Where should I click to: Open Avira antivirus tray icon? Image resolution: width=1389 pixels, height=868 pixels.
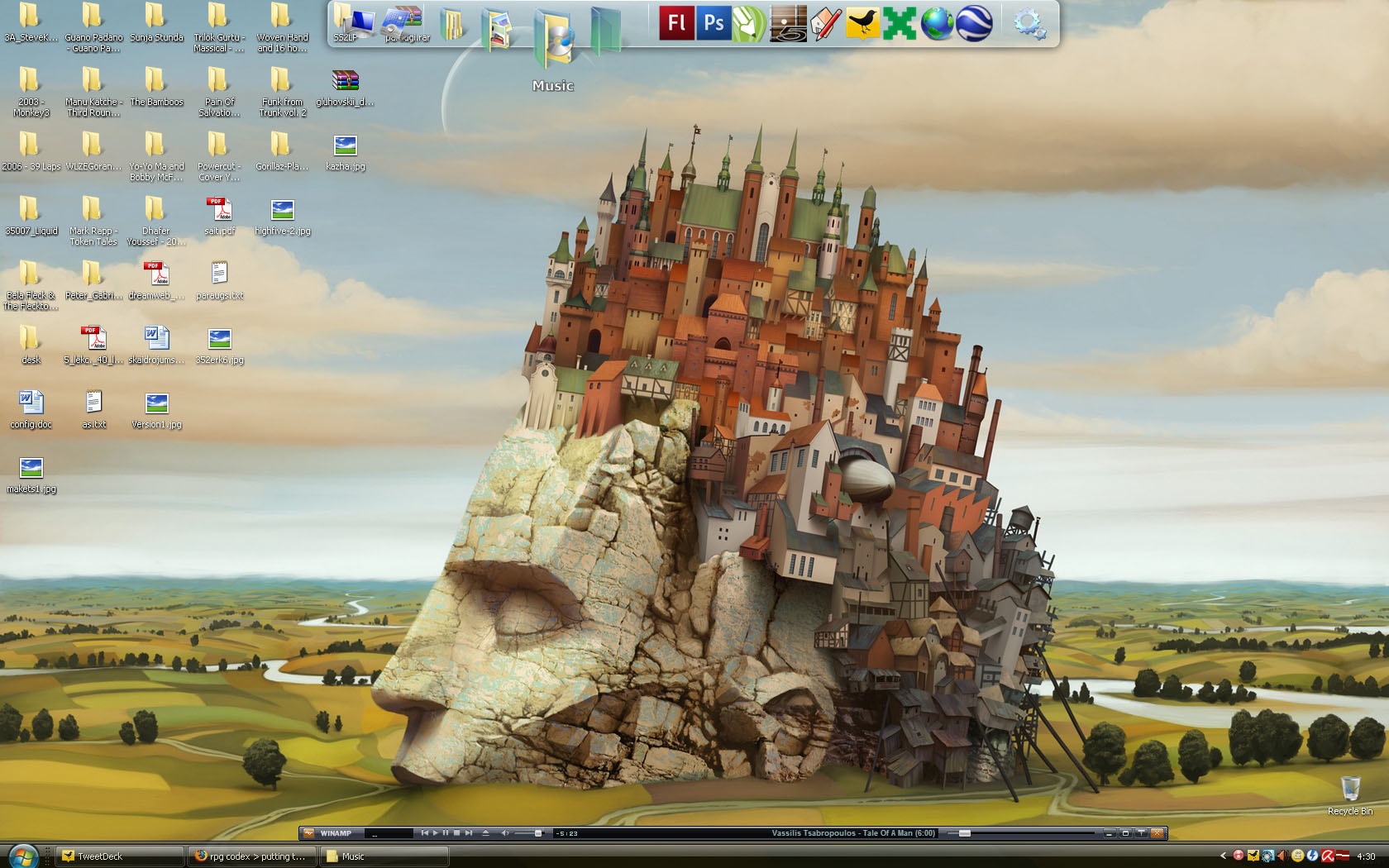point(1328,856)
